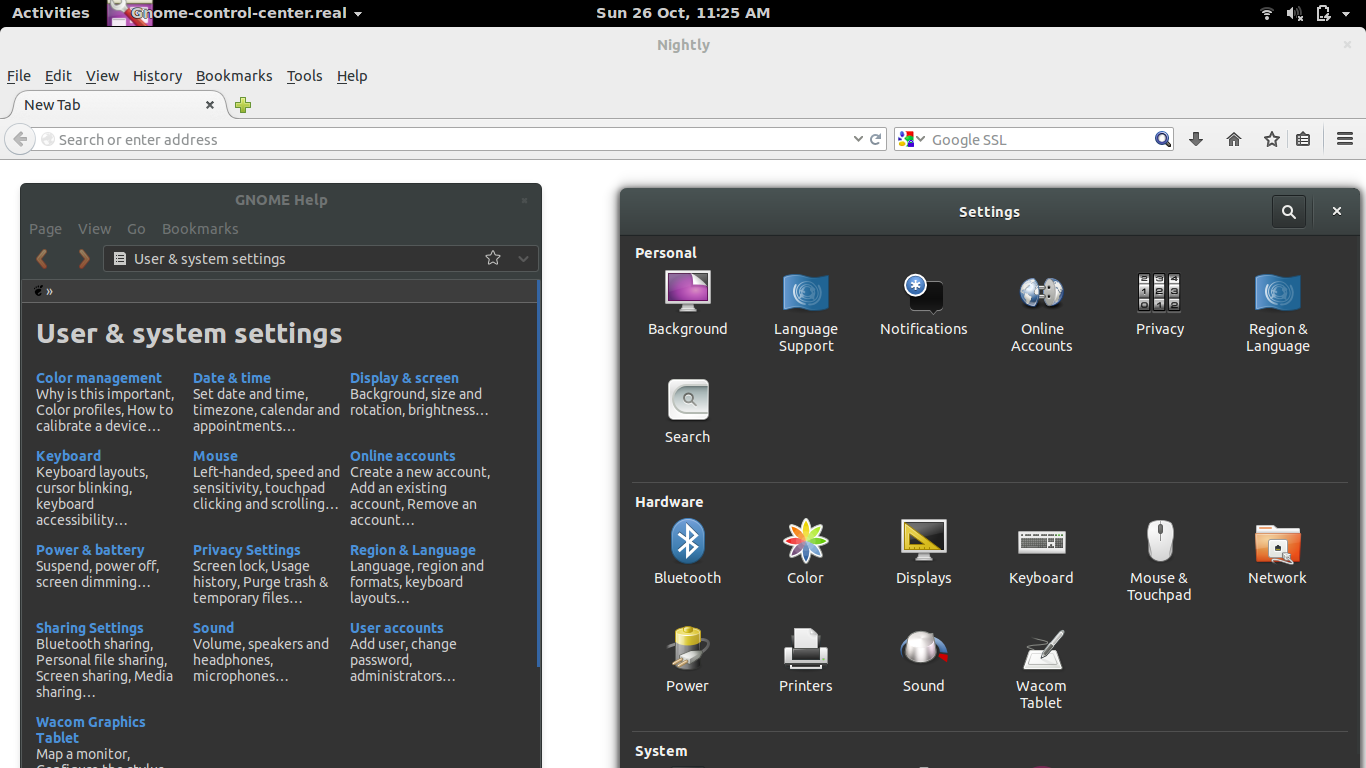Image resolution: width=1366 pixels, height=768 pixels.
Task: Open Background settings
Action: coord(687,300)
